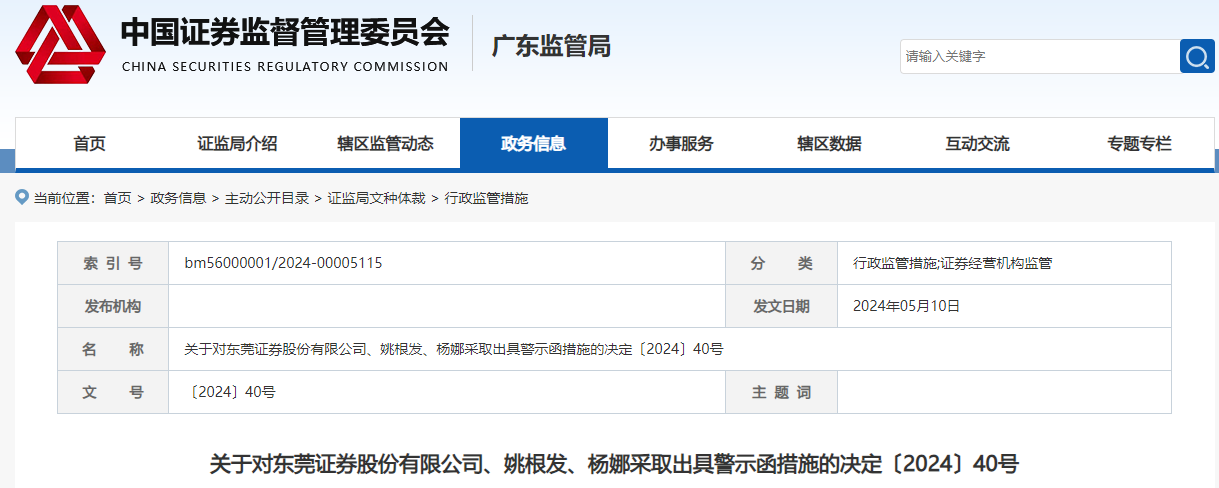Click the 发文日期 label cell
1219x488 pixels.
(x=782, y=306)
